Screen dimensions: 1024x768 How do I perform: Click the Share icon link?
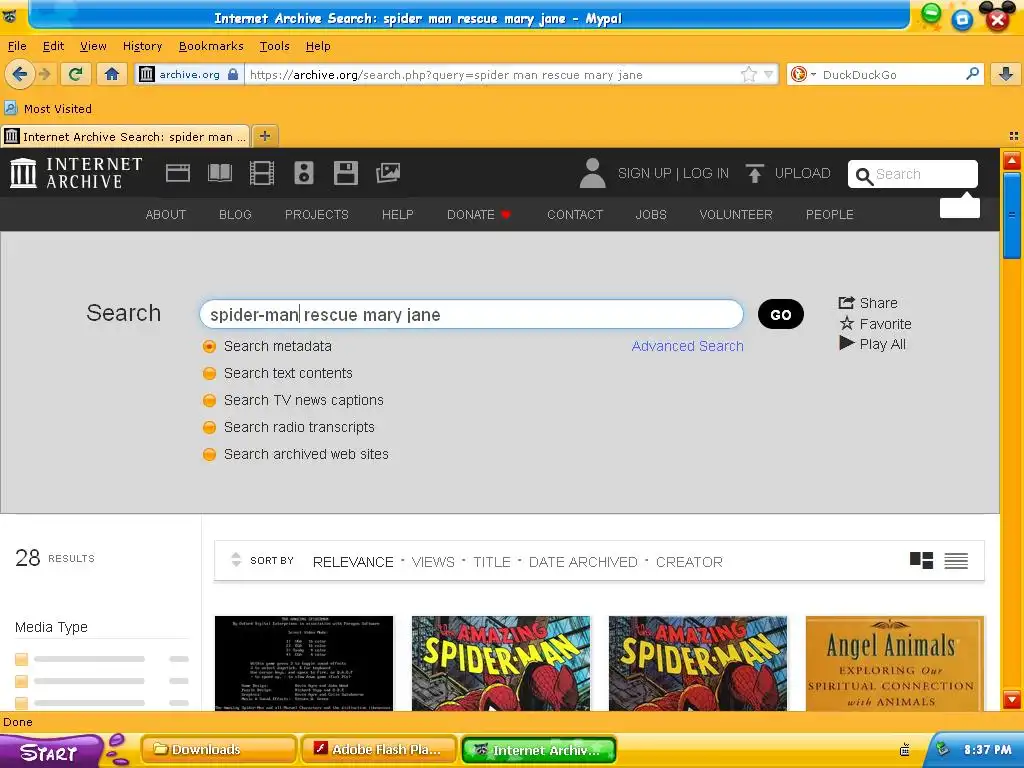click(x=868, y=303)
